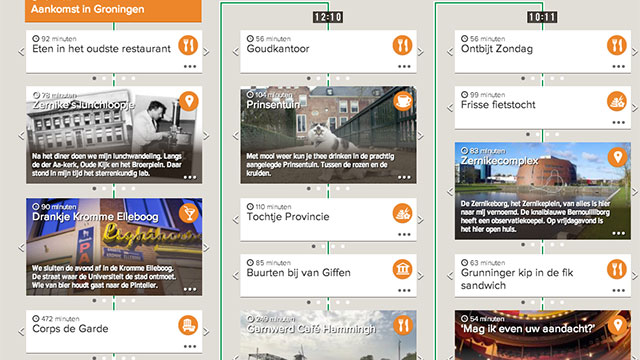Select first pagination dot below Eten in het oudste restaurant

point(94,78)
